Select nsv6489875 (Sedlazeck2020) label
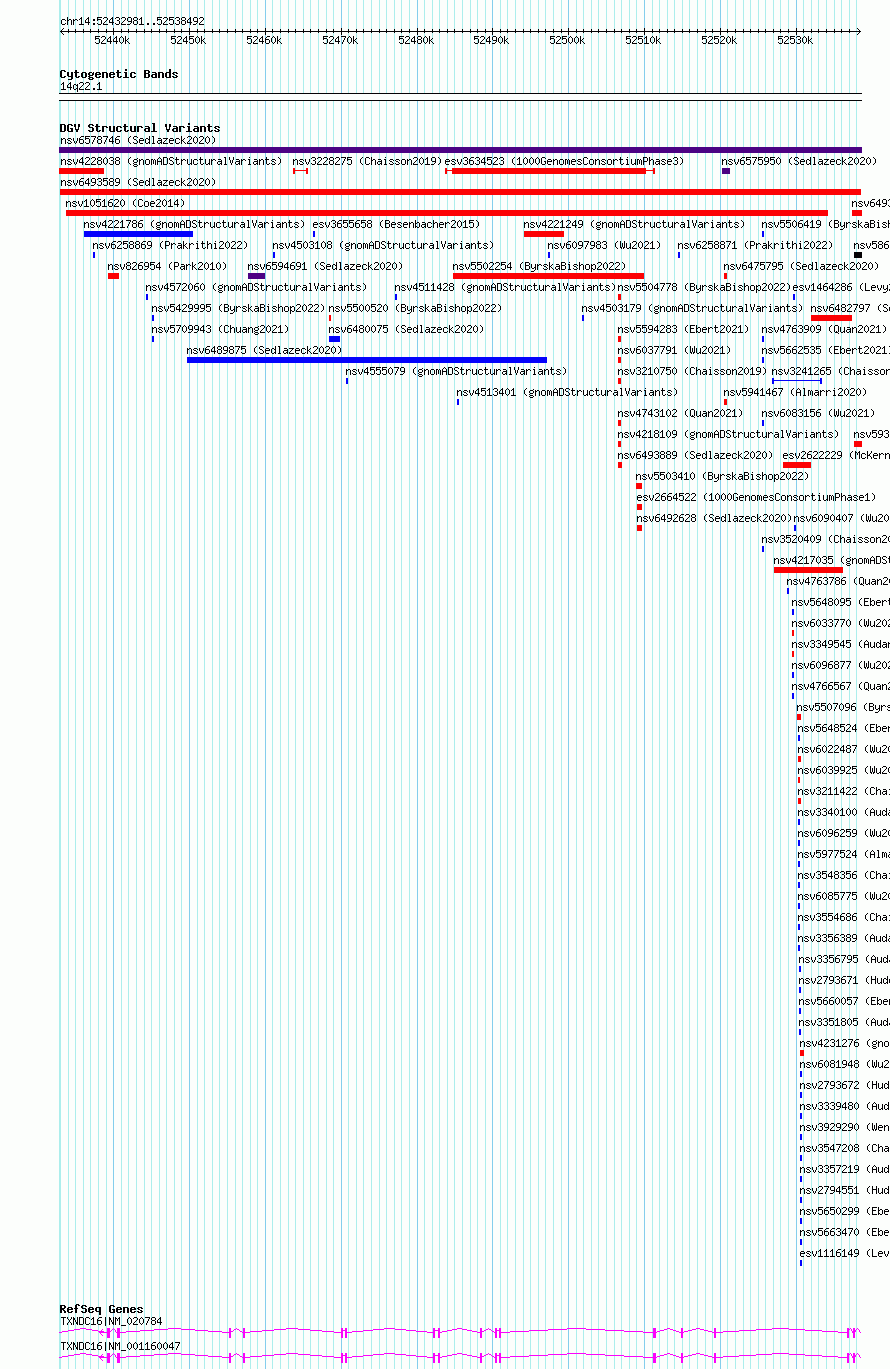 click(264, 350)
